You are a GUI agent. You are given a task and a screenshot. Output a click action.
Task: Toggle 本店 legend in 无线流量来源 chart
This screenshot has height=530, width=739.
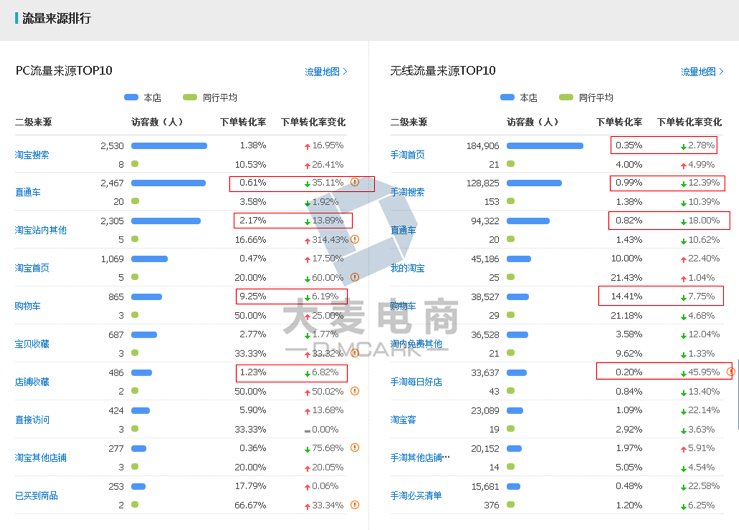518,97
